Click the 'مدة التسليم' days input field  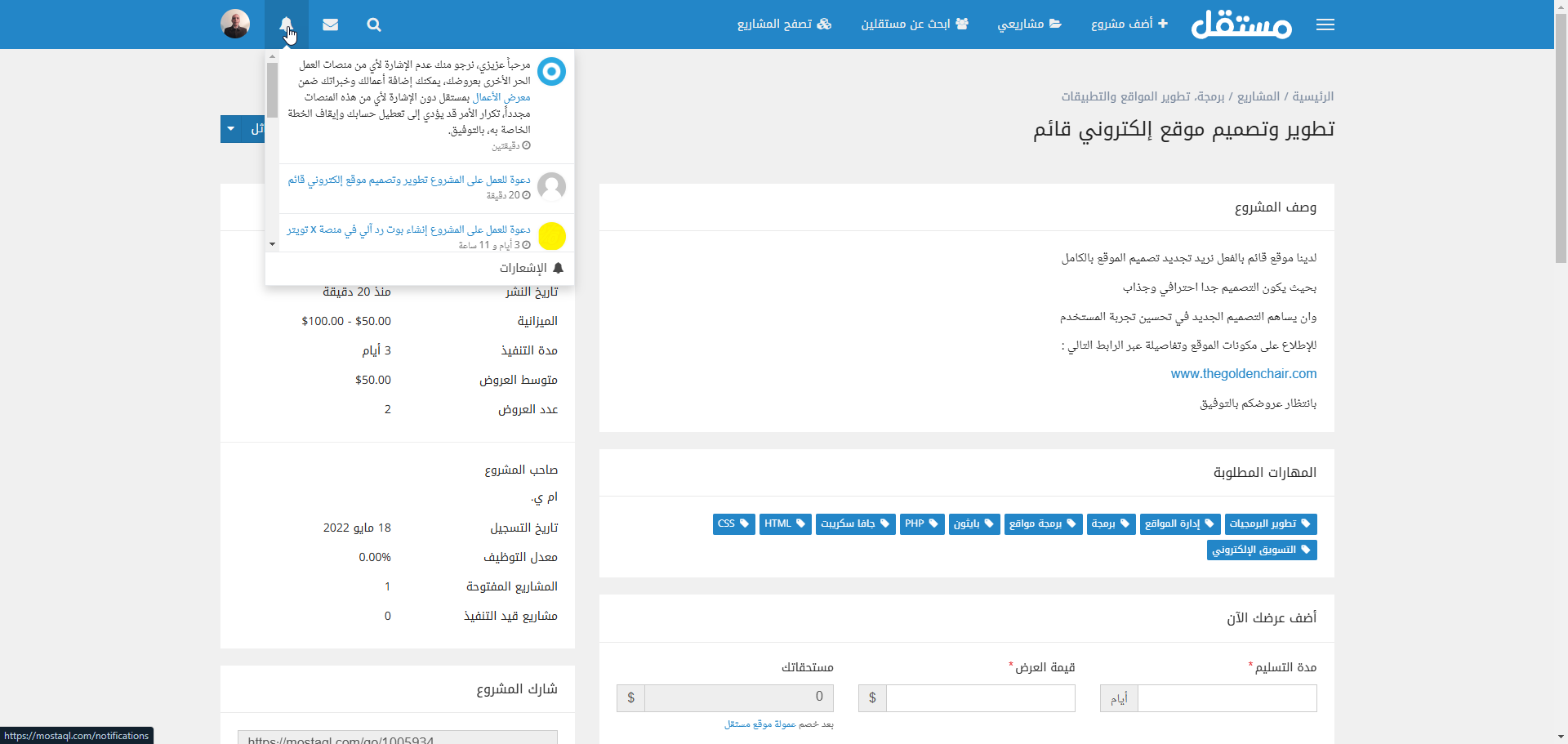1227,698
